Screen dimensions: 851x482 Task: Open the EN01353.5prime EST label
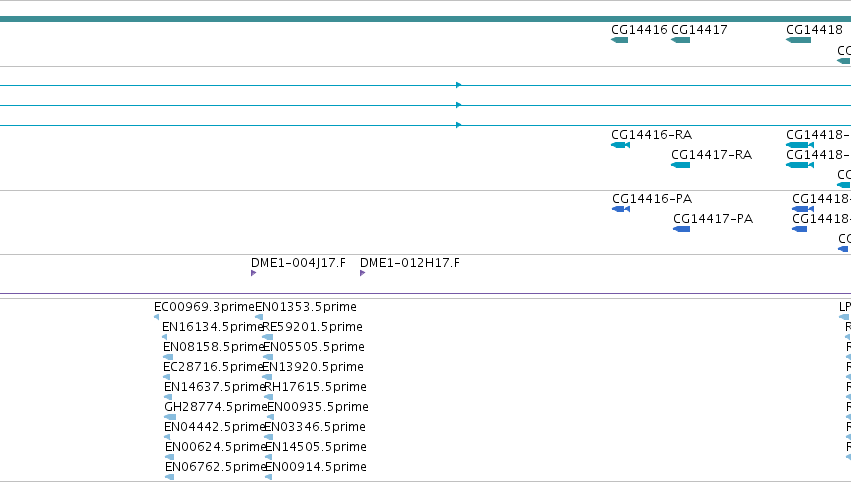coord(306,307)
